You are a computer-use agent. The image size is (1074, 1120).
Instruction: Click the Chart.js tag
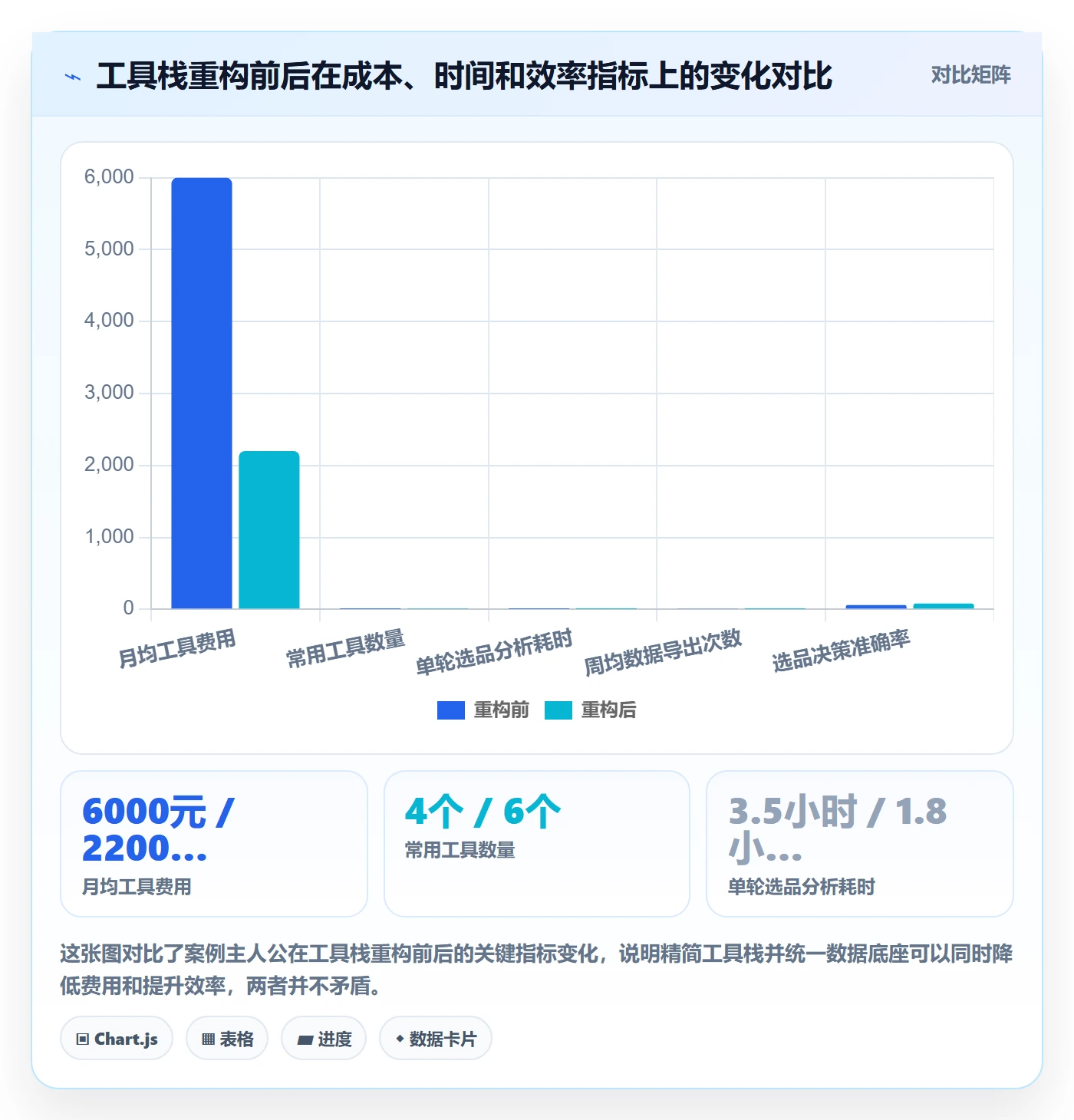pyautogui.click(x=117, y=1039)
